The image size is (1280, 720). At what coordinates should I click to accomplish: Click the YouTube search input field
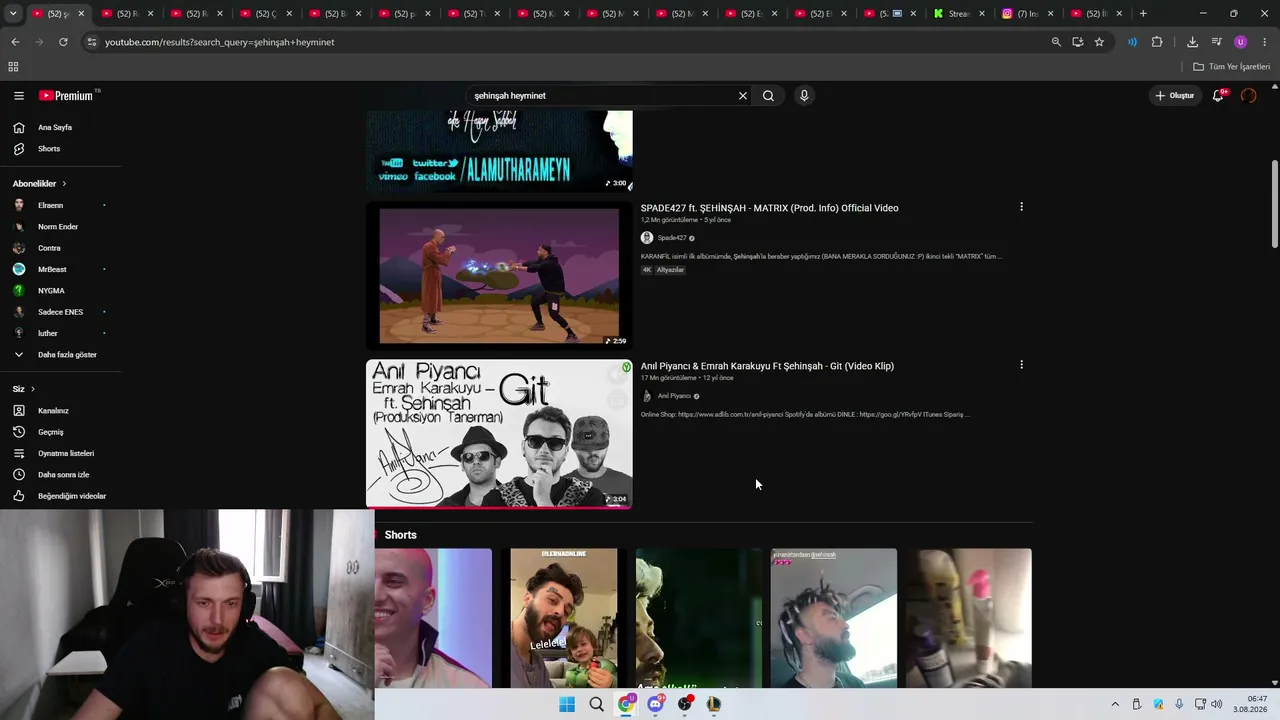point(603,96)
